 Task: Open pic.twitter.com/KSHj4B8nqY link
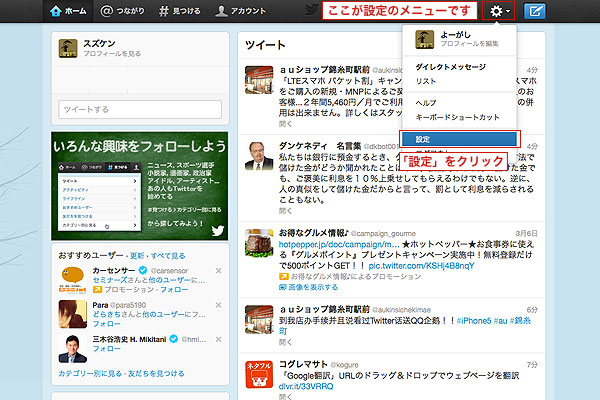[421, 266]
